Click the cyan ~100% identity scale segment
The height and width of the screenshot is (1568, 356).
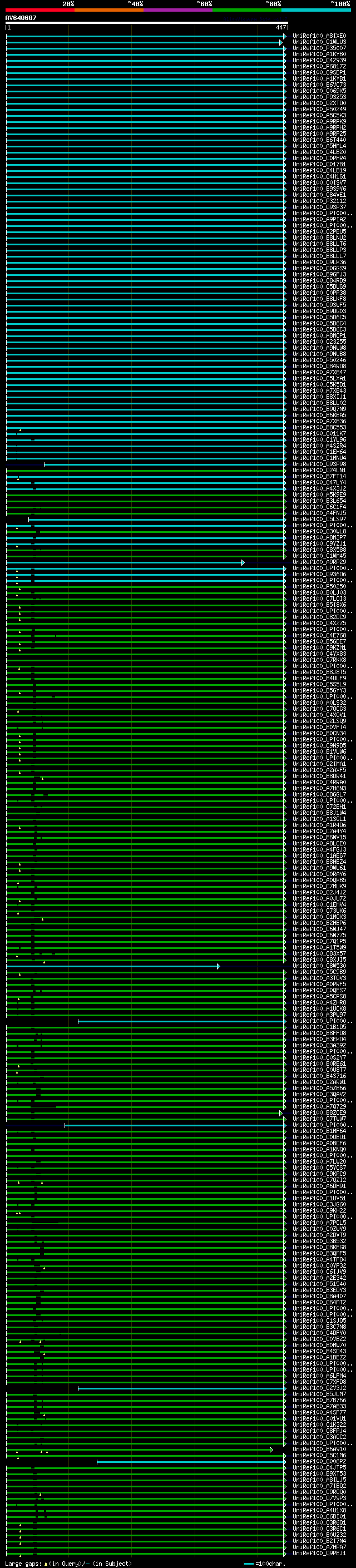pos(316,10)
